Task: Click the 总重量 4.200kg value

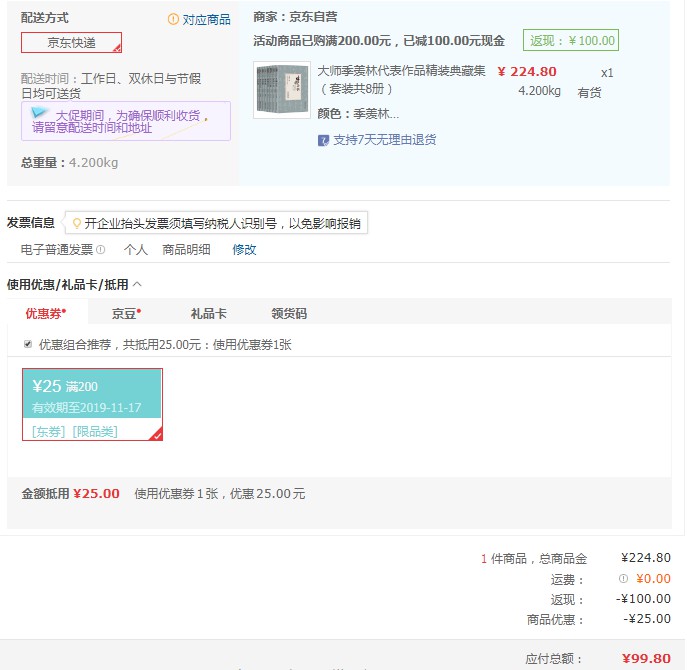Action: pos(93,163)
